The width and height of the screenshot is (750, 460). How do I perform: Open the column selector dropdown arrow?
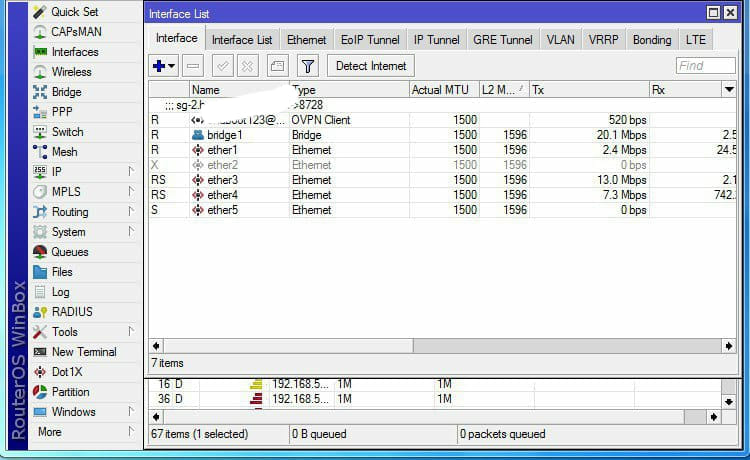point(729,89)
